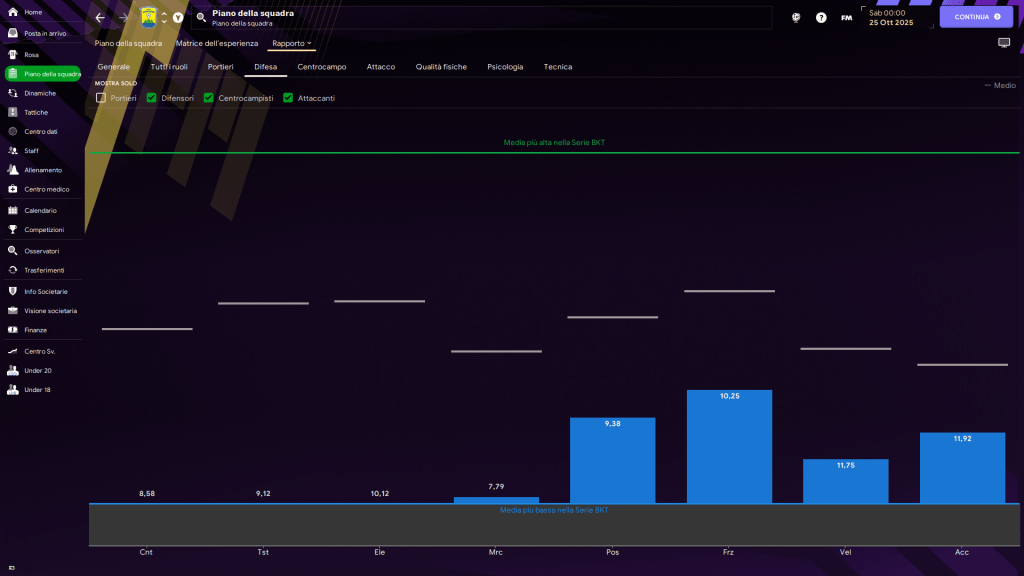
Task: Click the help question mark icon
Action: click(x=821, y=18)
